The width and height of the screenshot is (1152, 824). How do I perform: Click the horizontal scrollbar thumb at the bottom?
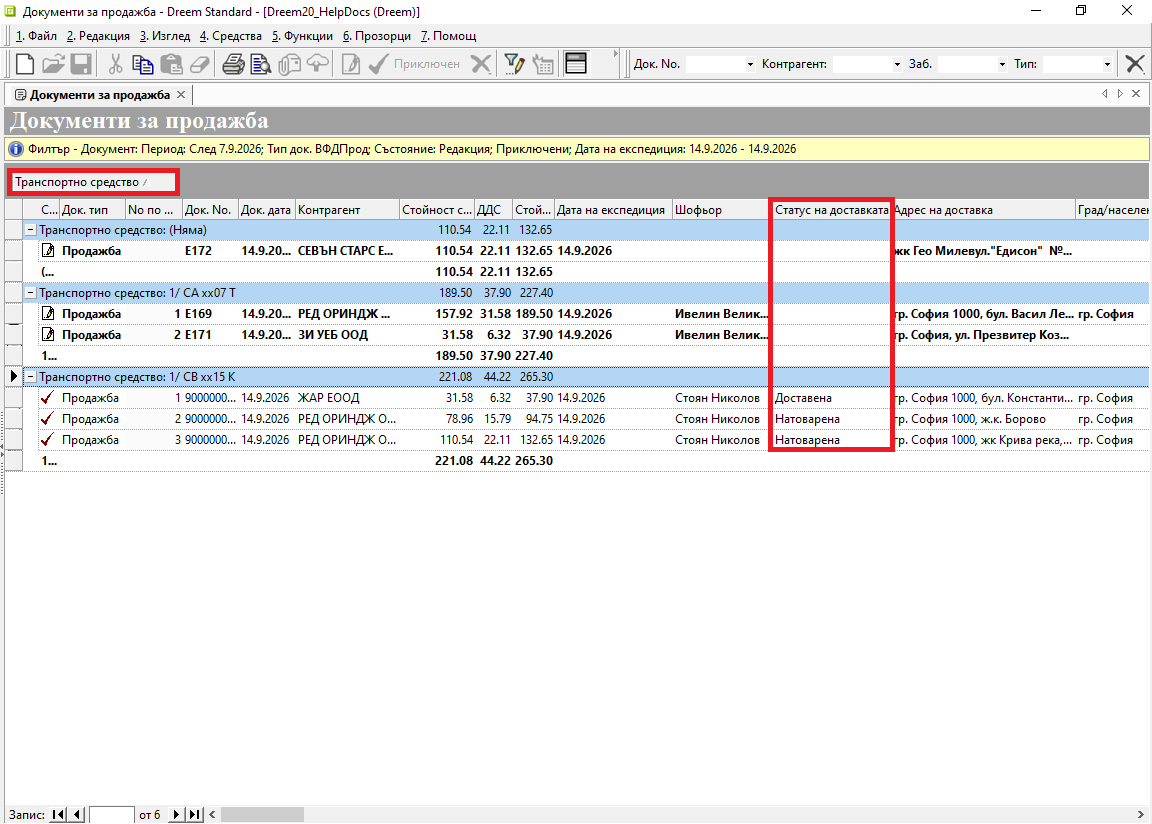(262, 814)
